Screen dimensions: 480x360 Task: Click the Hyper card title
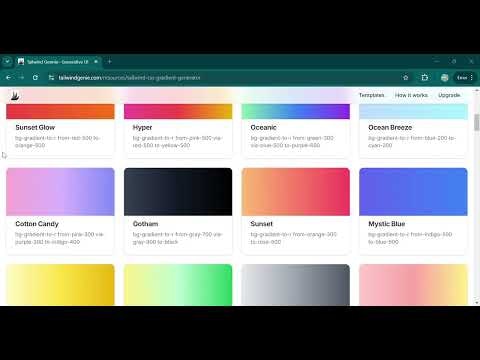tap(142, 127)
